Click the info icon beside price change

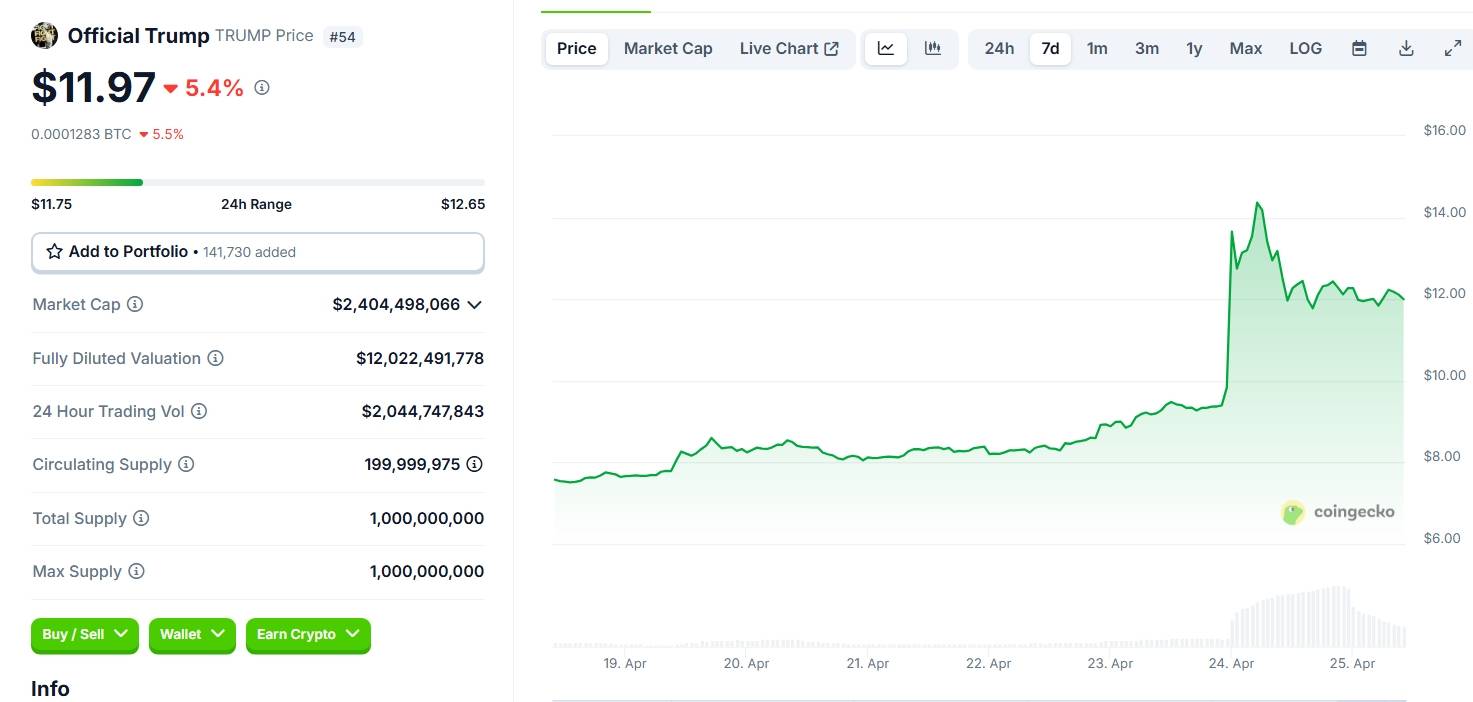coord(262,88)
